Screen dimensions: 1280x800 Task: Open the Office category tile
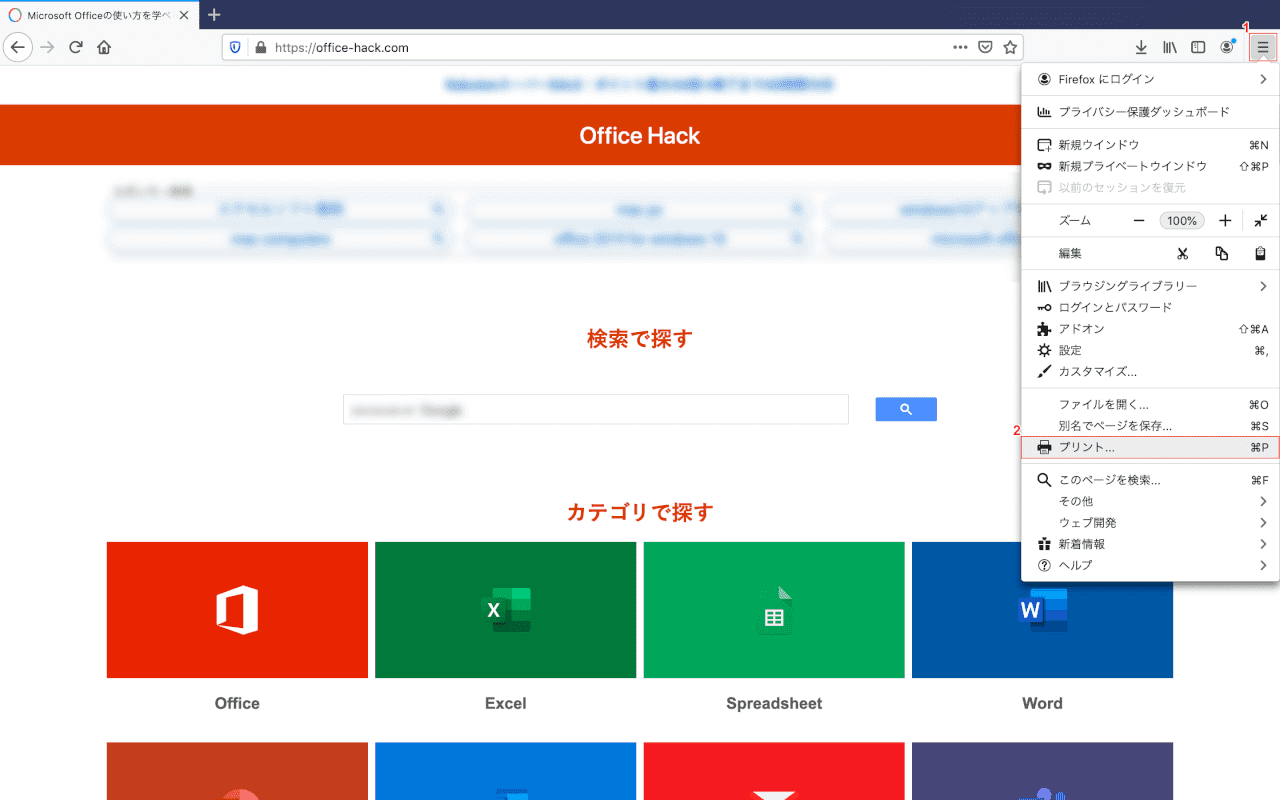[x=237, y=610]
